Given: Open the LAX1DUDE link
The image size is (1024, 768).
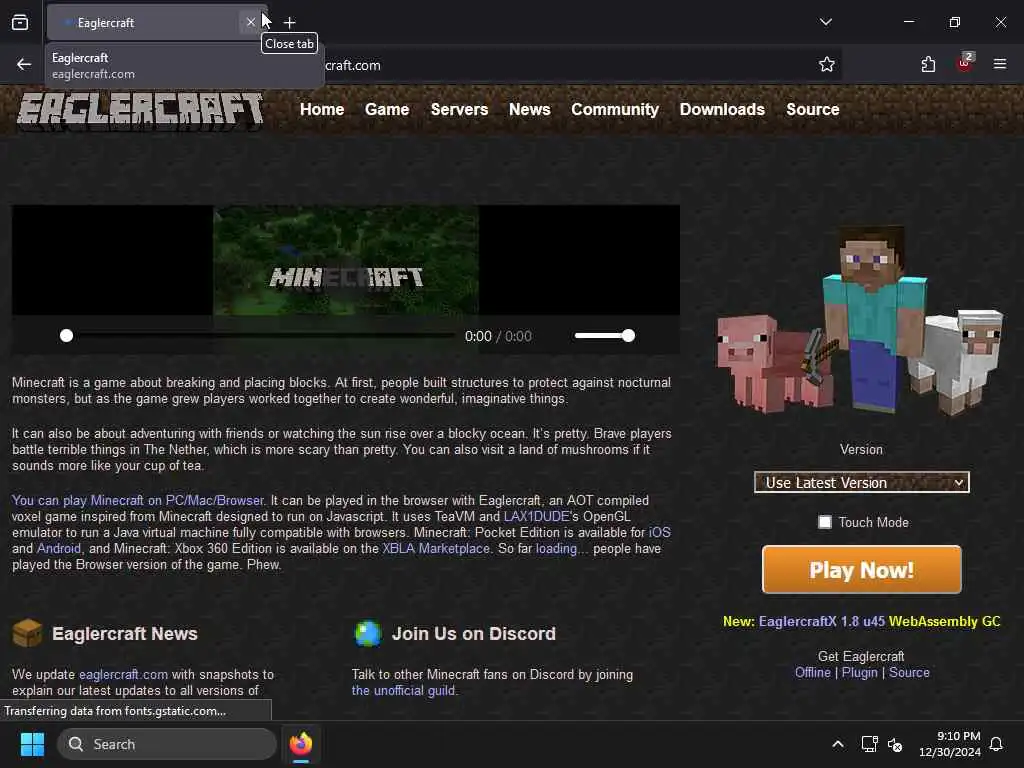Looking at the screenshot, I should (x=537, y=516).
